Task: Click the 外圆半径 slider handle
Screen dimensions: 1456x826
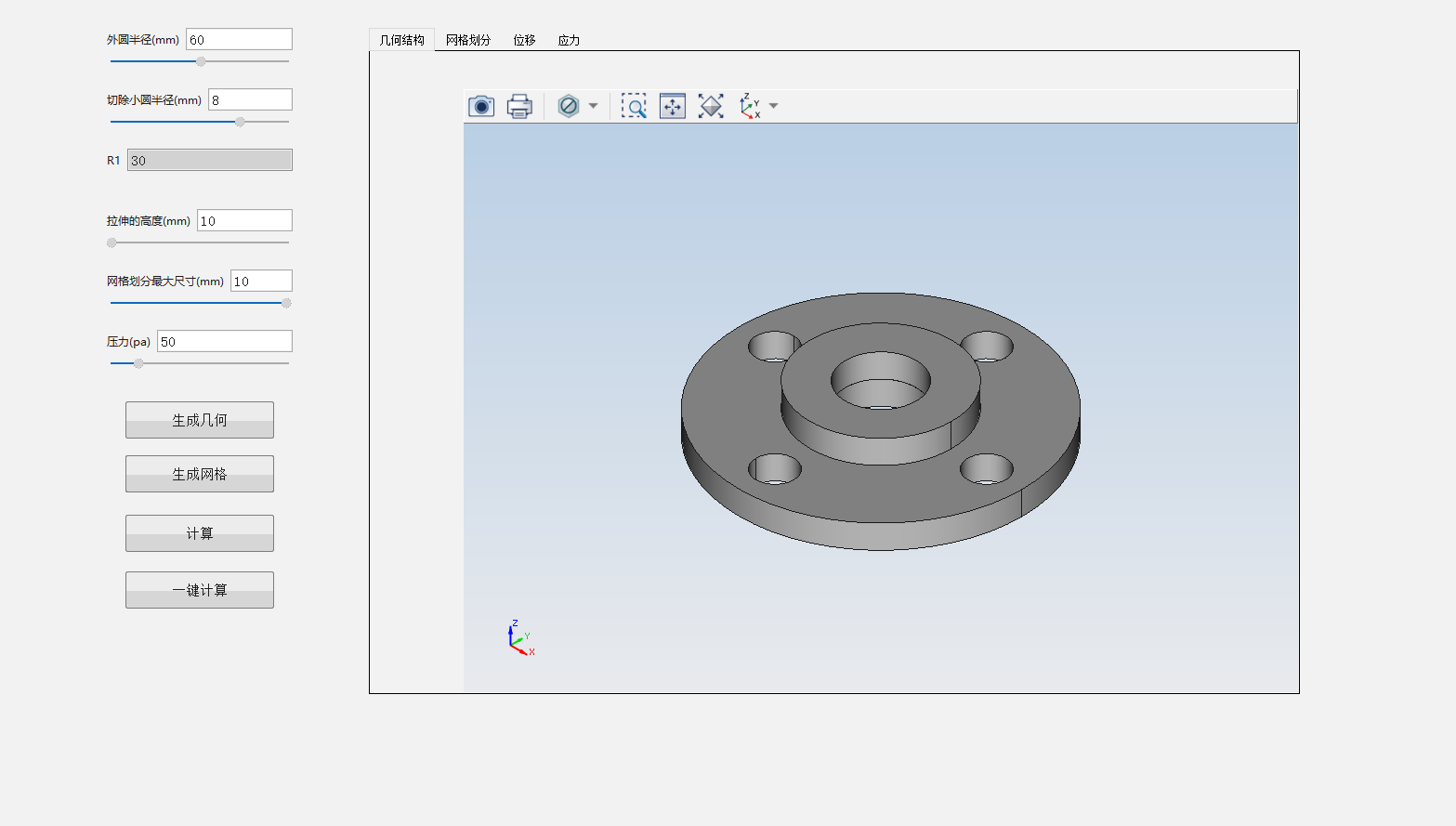Action: (x=201, y=61)
